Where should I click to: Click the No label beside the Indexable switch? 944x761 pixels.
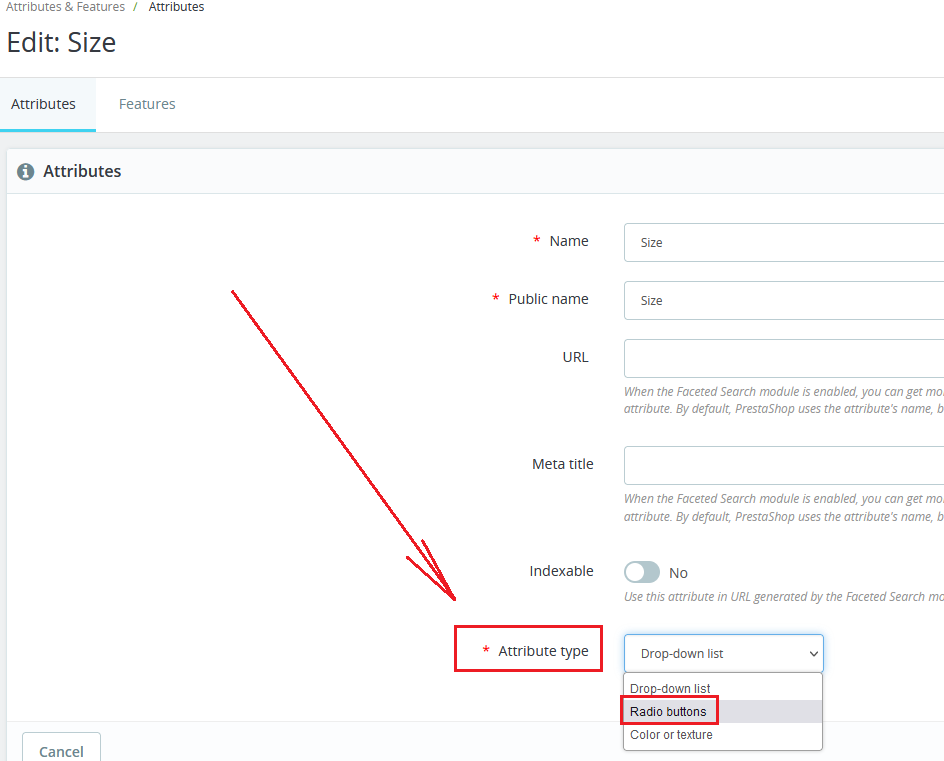tap(678, 573)
